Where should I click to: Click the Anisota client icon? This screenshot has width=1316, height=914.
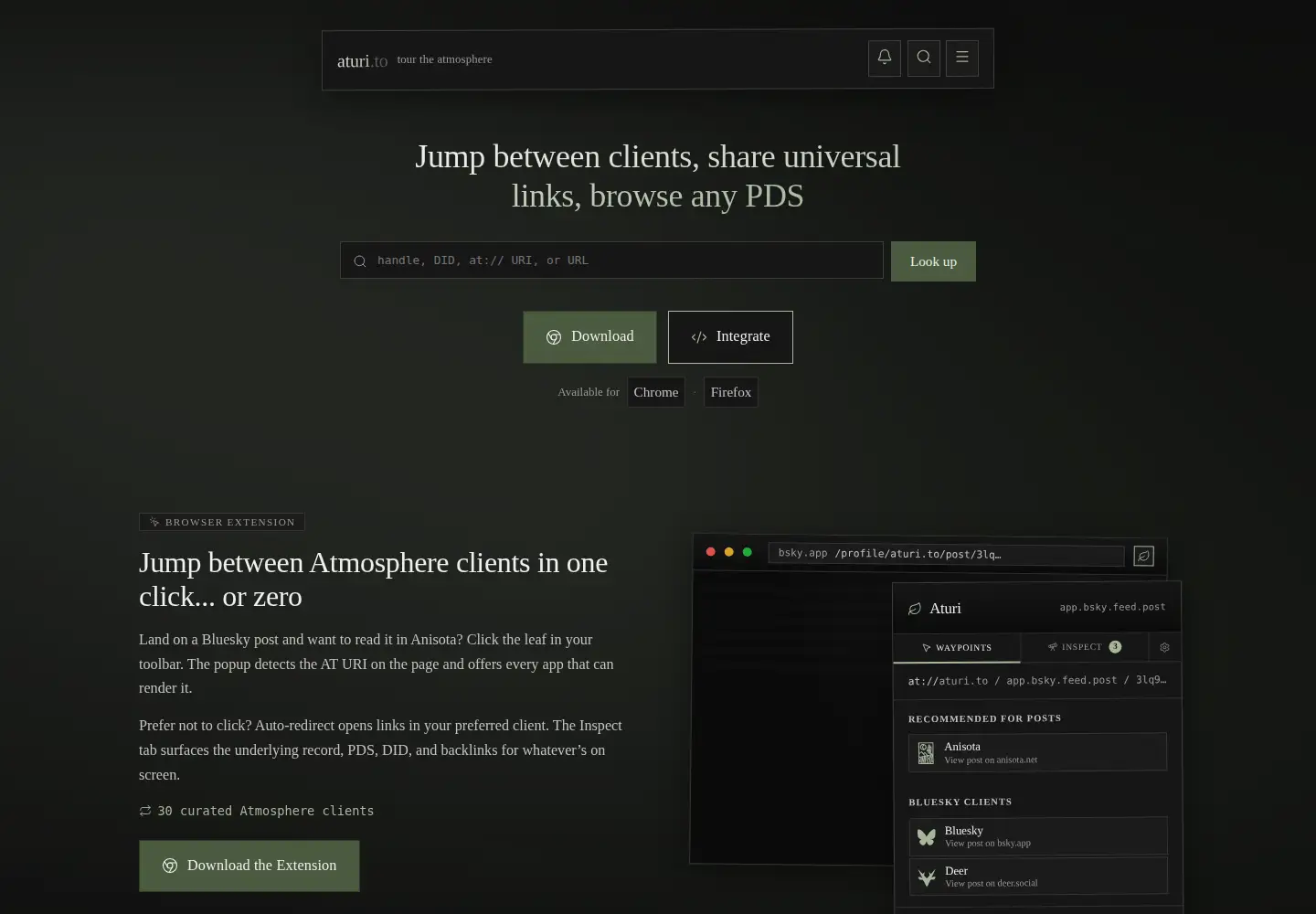coord(926,753)
